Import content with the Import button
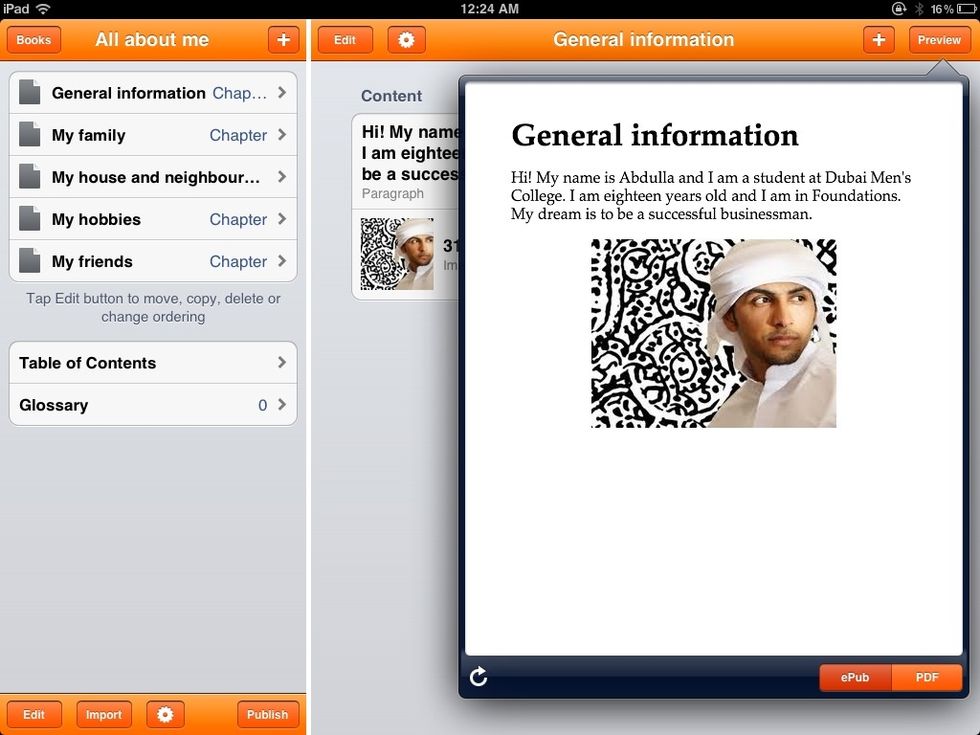The height and width of the screenshot is (735, 980). tap(103, 714)
